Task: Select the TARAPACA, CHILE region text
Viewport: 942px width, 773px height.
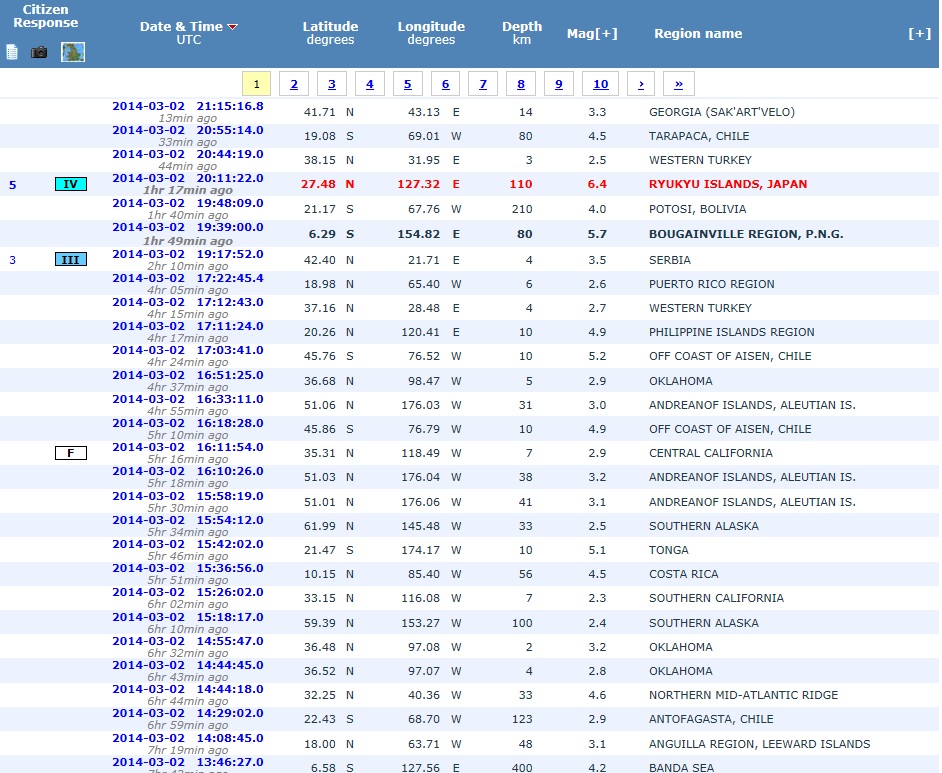Action: 699,136
